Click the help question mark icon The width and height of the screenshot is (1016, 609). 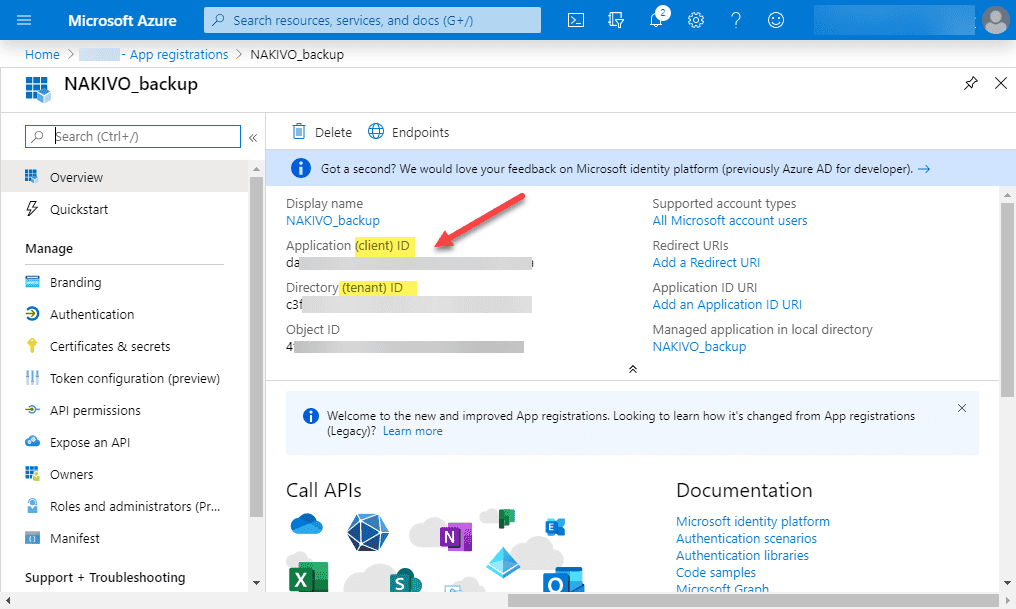[736, 20]
